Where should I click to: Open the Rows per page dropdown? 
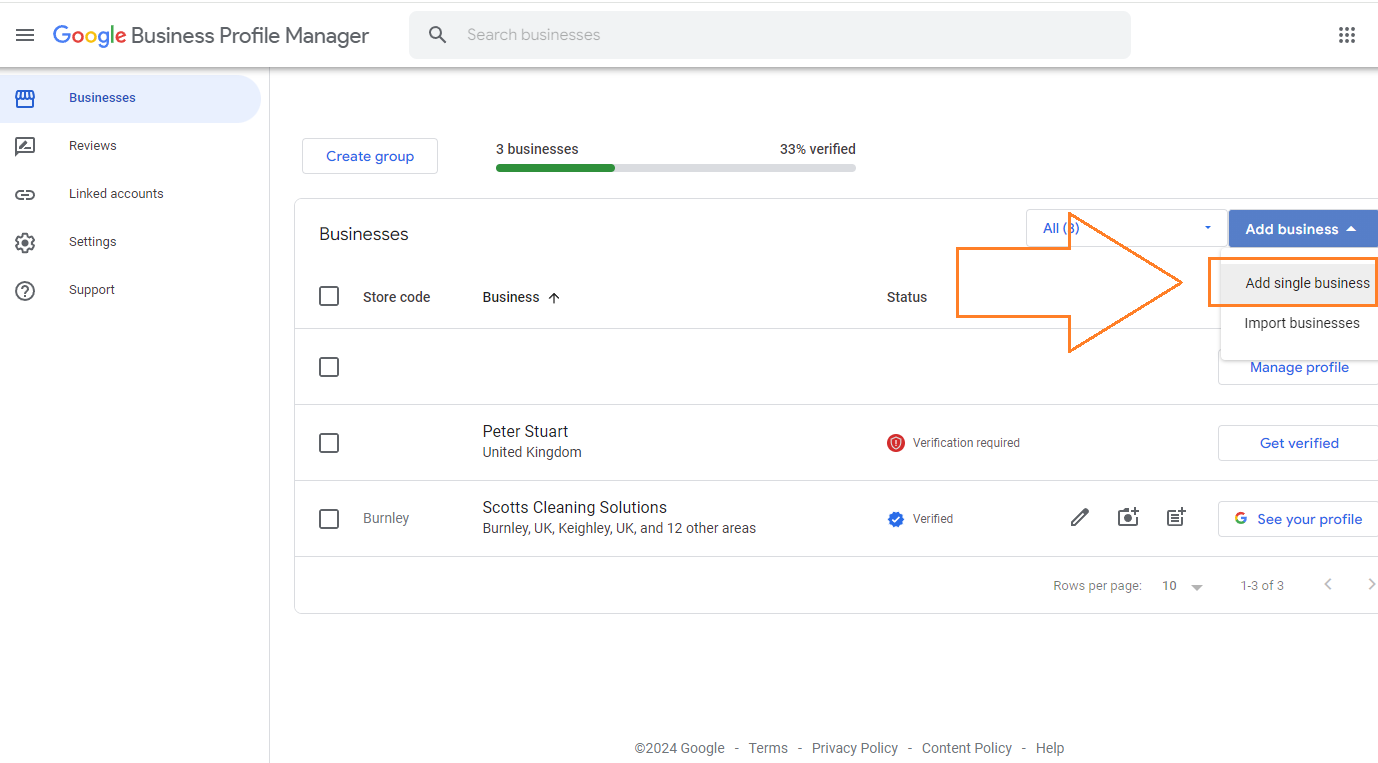1182,586
